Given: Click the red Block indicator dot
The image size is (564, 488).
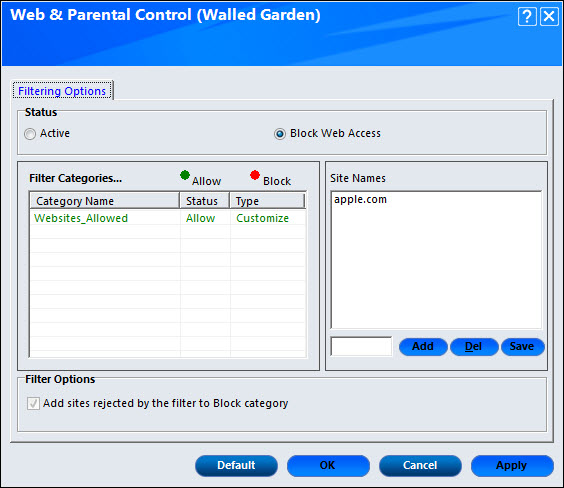Looking at the screenshot, I should [255, 175].
